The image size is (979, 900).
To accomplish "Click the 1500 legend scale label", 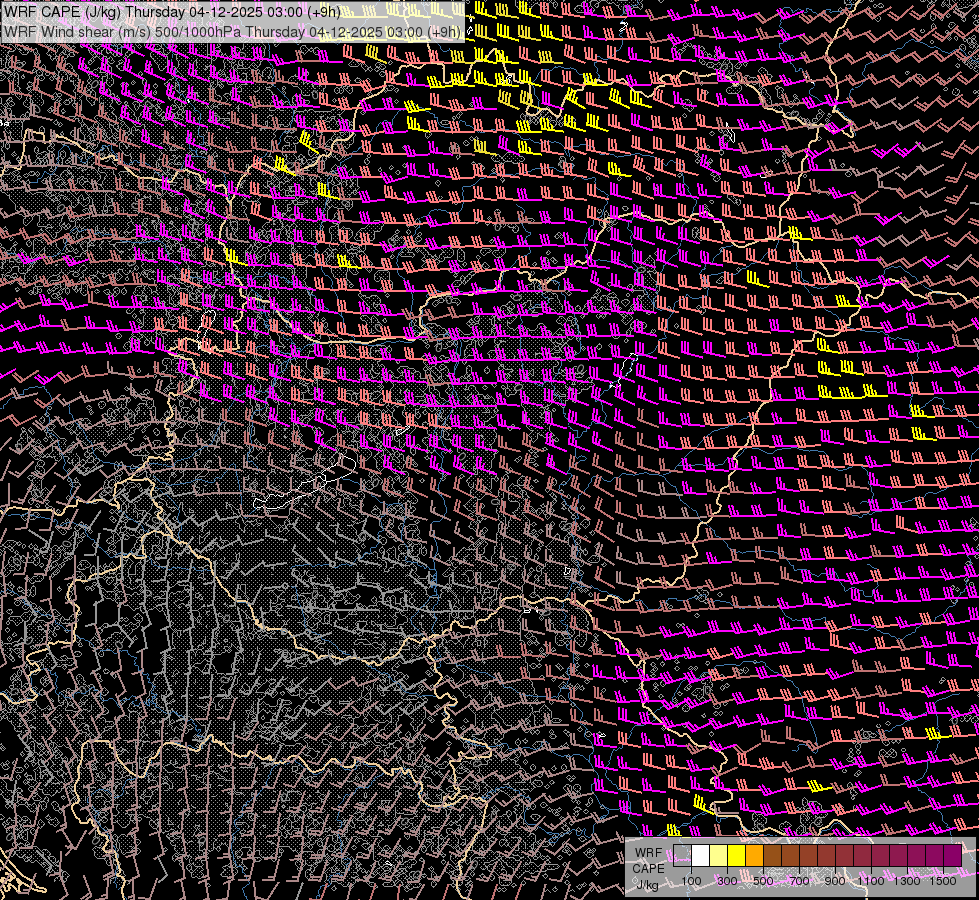I will 943,881.
